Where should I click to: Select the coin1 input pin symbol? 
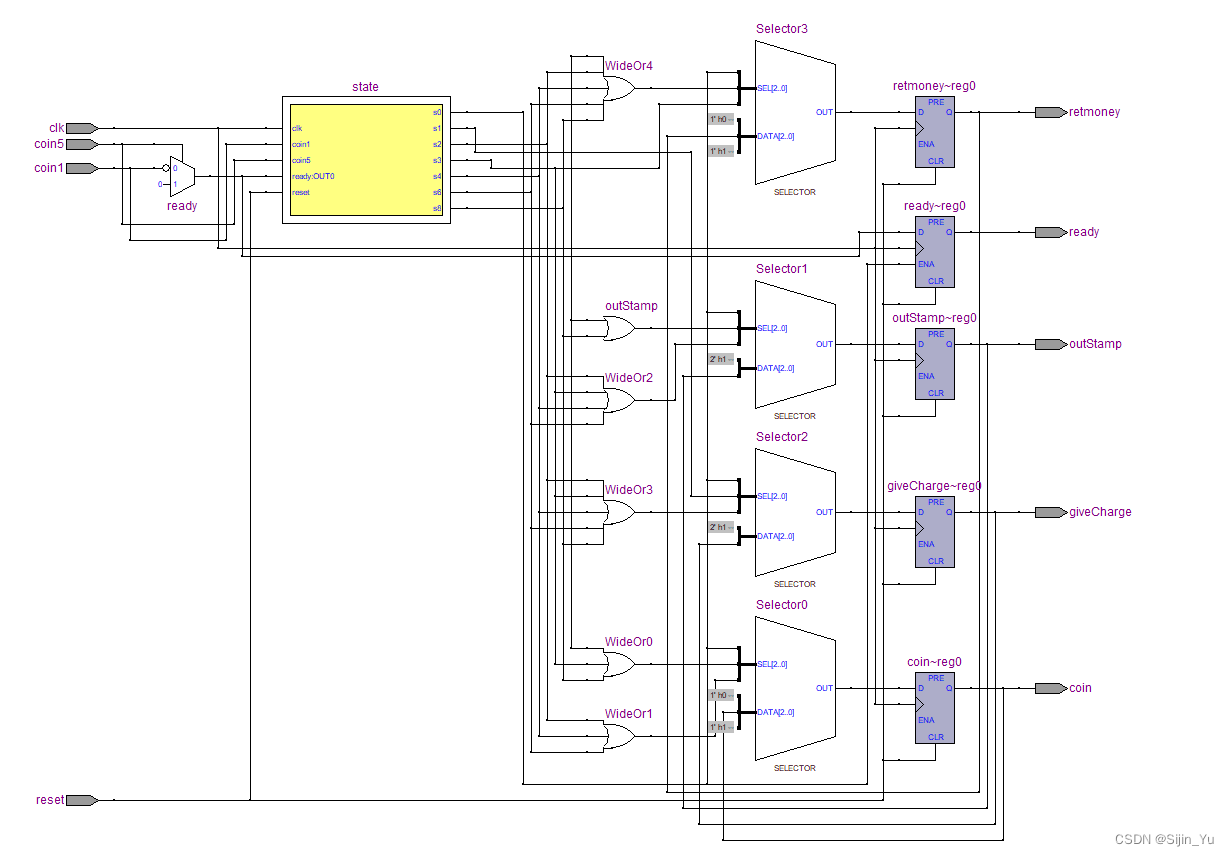(82, 168)
